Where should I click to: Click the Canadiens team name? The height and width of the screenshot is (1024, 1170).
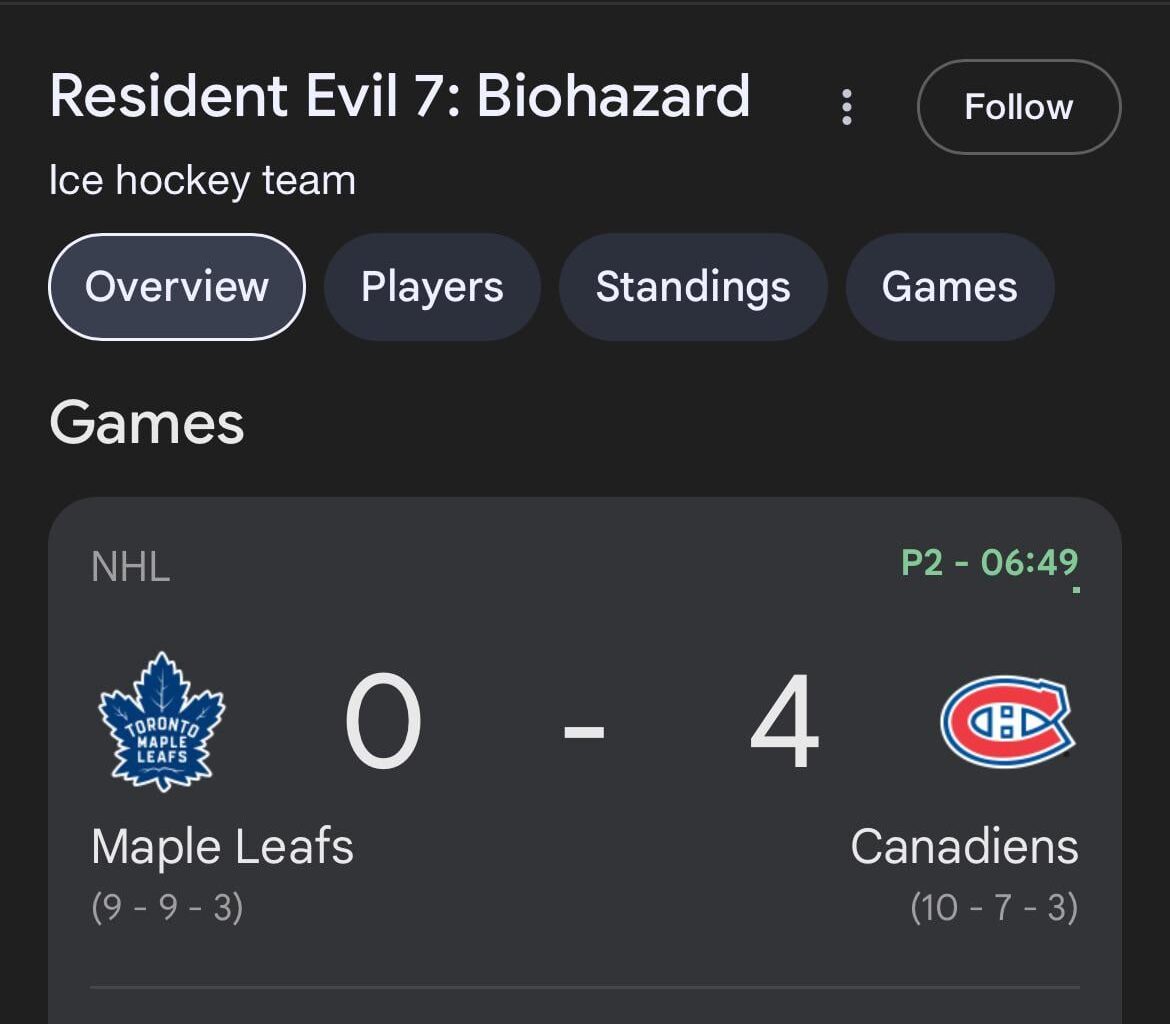tap(964, 845)
